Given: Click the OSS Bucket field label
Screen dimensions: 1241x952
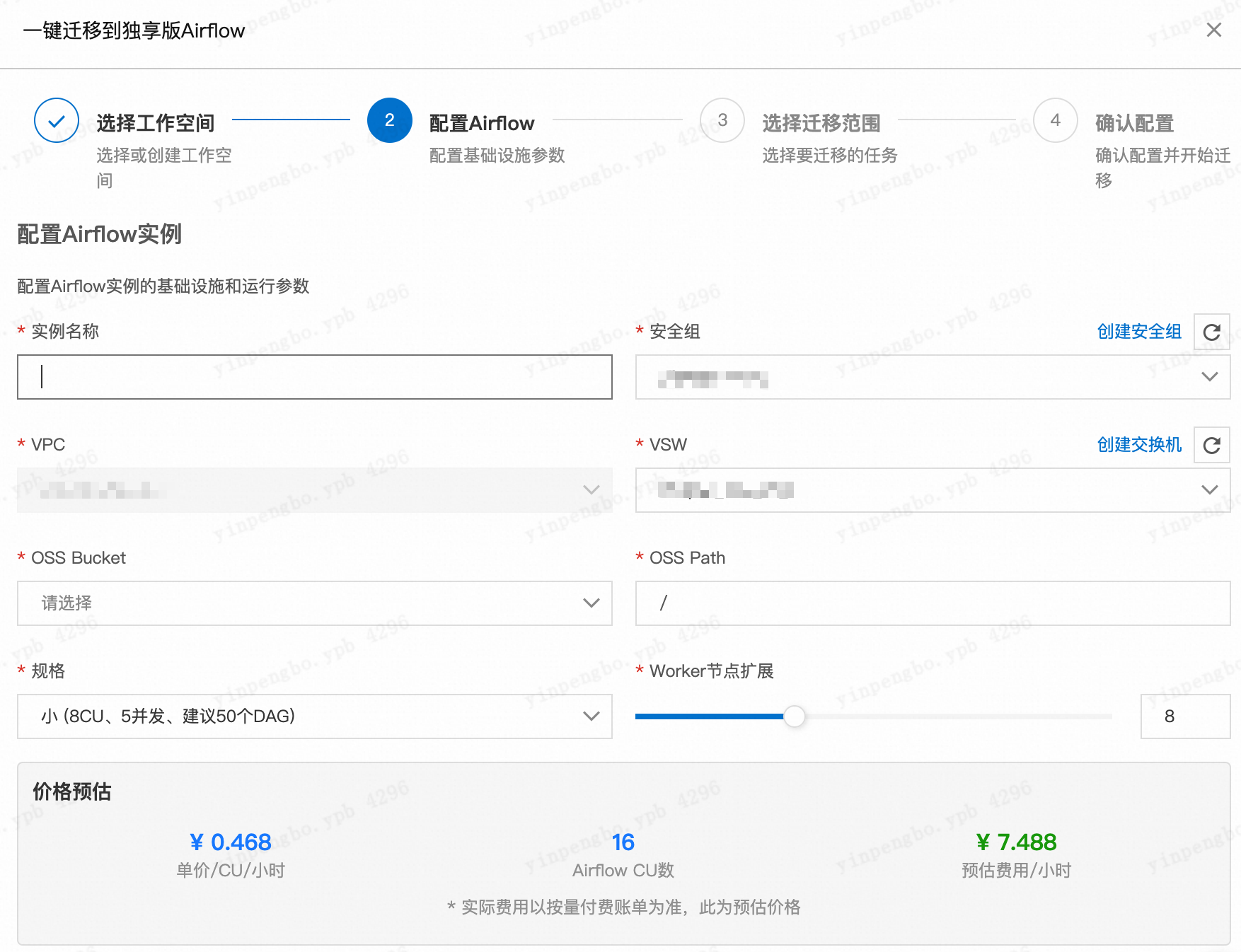Looking at the screenshot, I should point(79,558).
